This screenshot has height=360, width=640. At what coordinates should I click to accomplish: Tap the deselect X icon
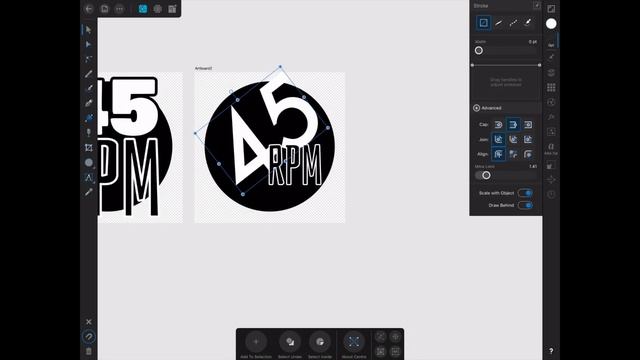pyautogui.click(x=89, y=322)
